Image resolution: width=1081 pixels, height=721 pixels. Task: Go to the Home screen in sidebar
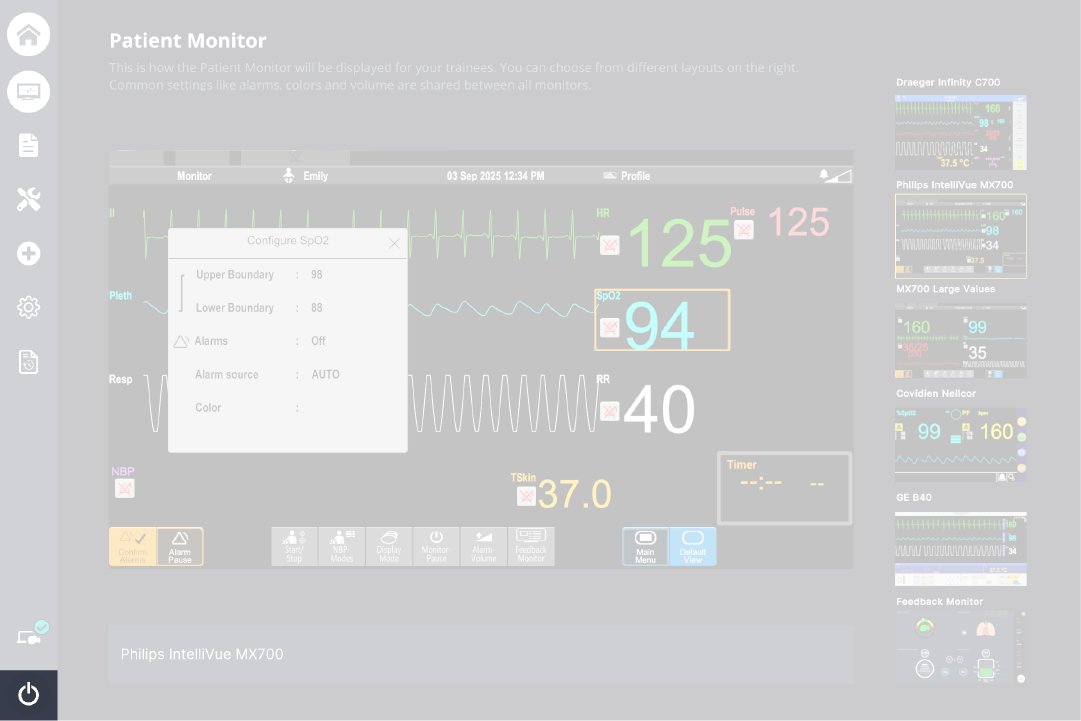click(28, 35)
